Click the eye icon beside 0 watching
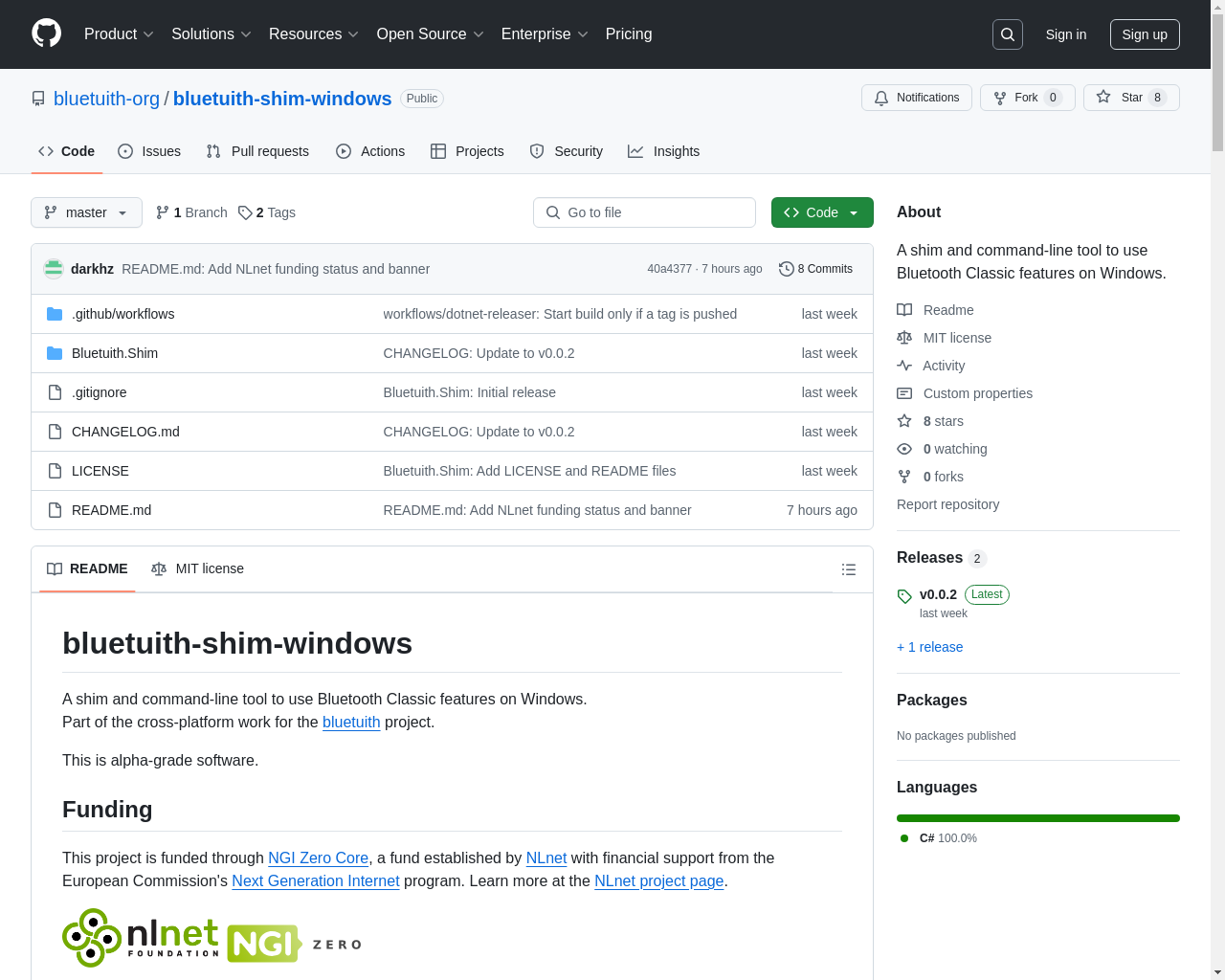Image resolution: width=1225 pixels, height=980 pixels. tap(904, 449)
